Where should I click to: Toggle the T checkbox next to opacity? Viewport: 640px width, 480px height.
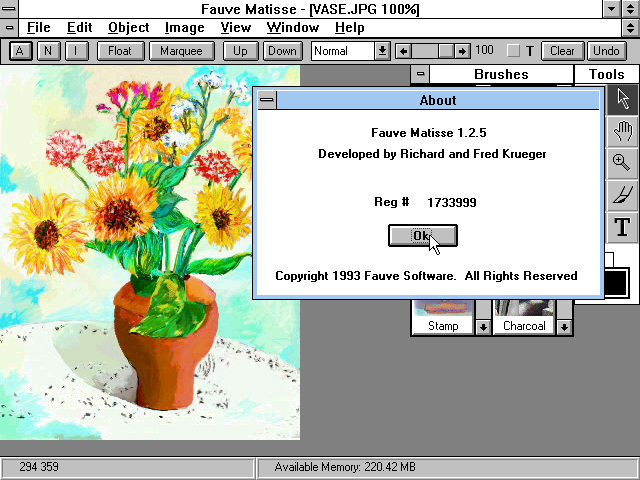coord(513,51)
